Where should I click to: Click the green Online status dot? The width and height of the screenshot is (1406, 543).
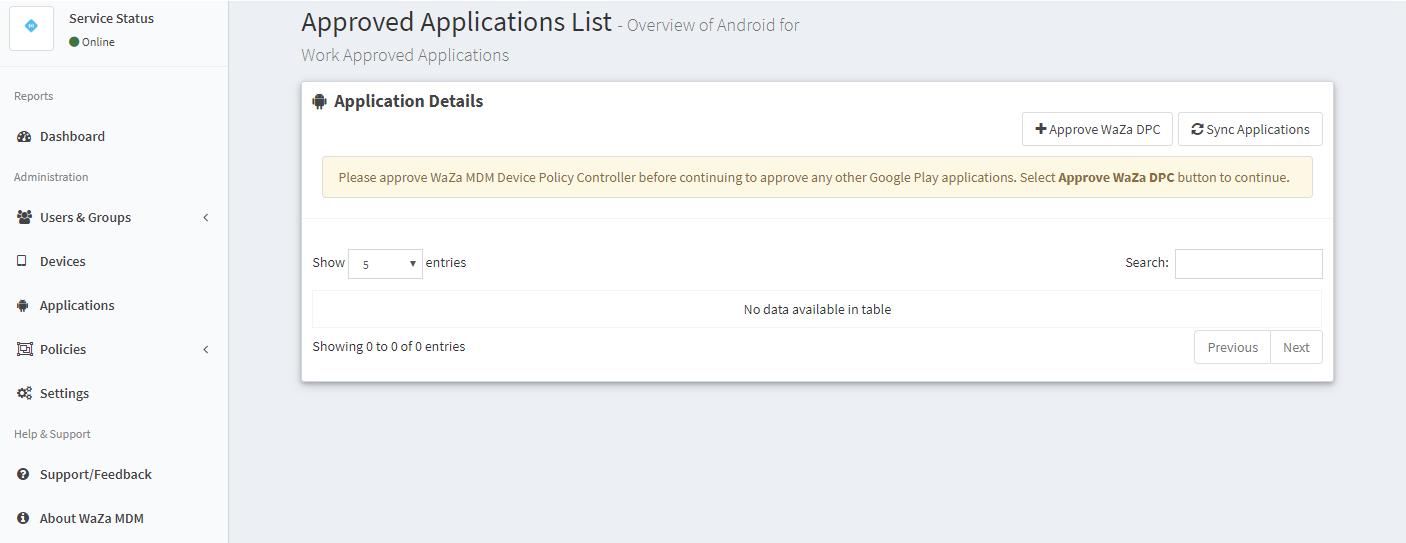click(x=74, y=42)
